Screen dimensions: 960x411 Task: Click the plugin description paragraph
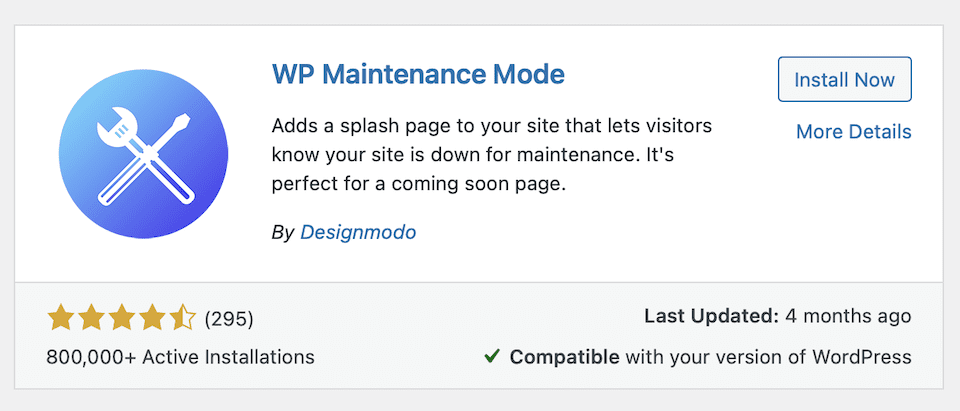click(x=490, y=156)
